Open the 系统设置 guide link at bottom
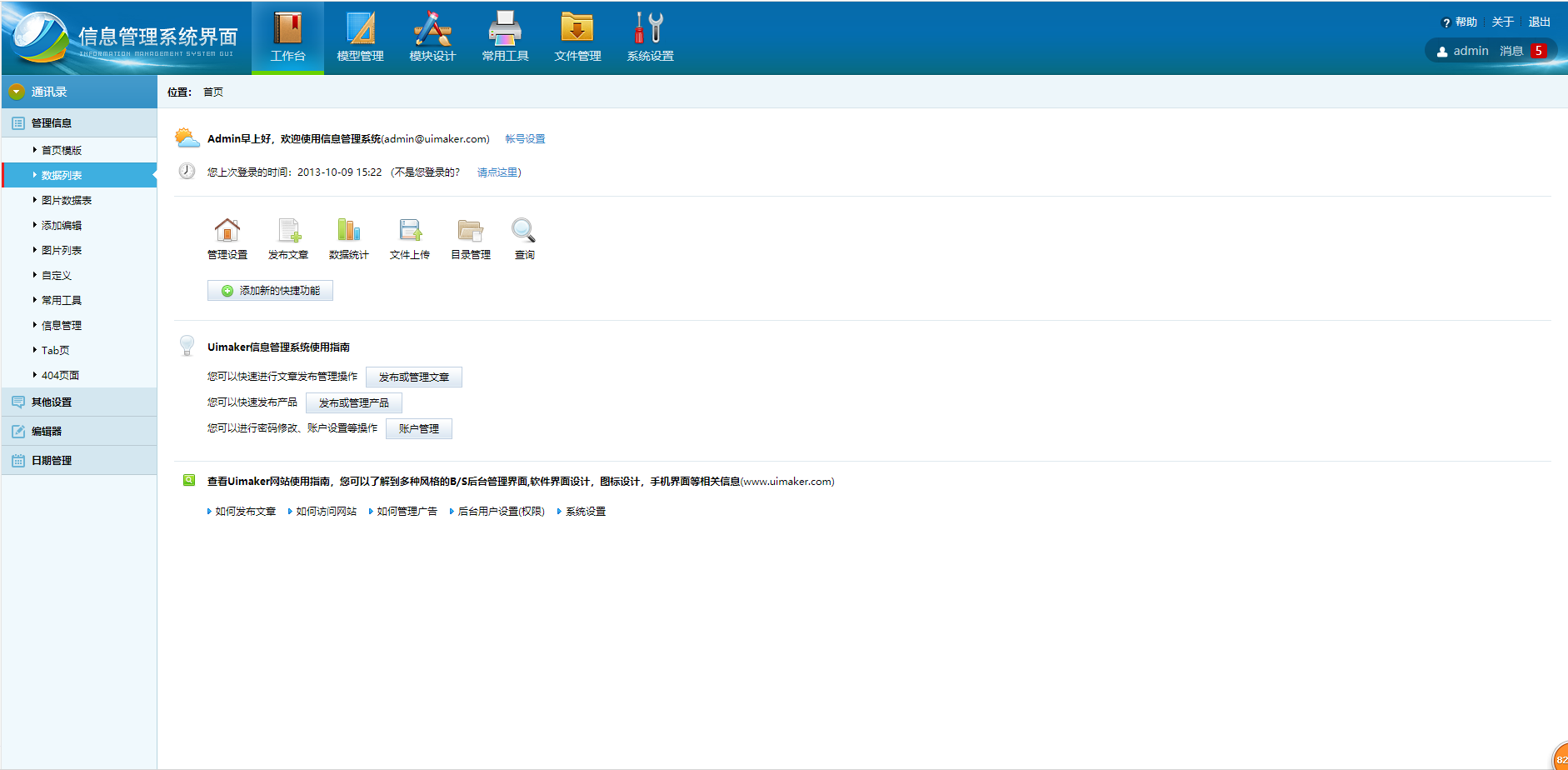 (586, 512)
